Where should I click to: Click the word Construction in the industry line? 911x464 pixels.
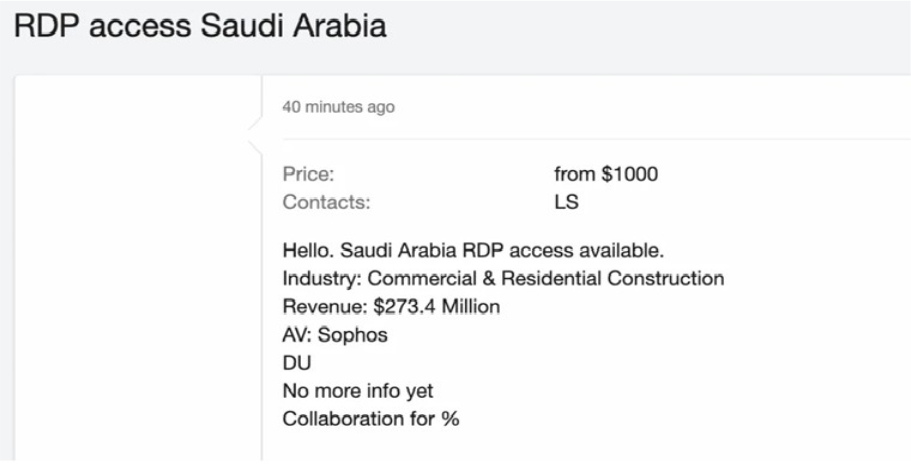(666, 279)
